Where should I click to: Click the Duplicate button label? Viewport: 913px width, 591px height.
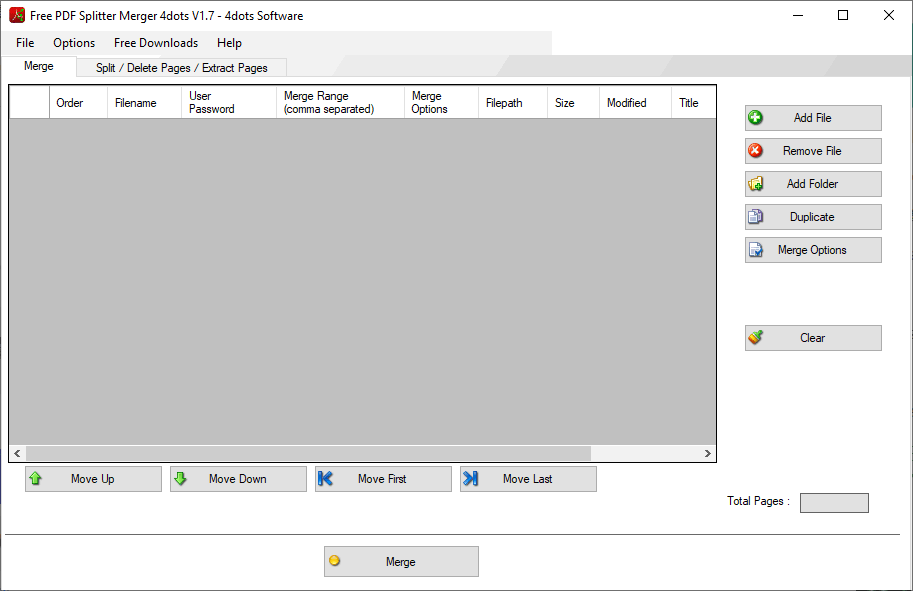(812, 217)
